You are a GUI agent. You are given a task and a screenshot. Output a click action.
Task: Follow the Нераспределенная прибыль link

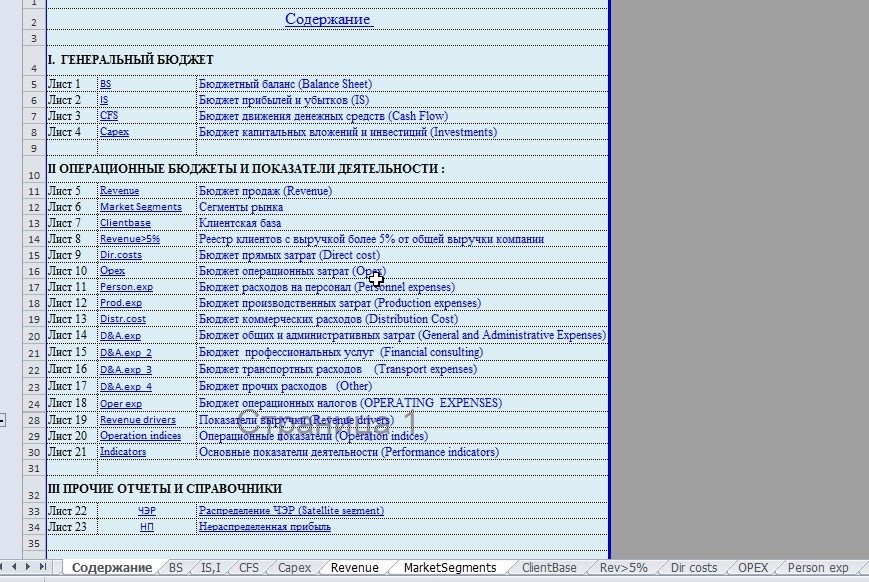(x=265, y=526)
